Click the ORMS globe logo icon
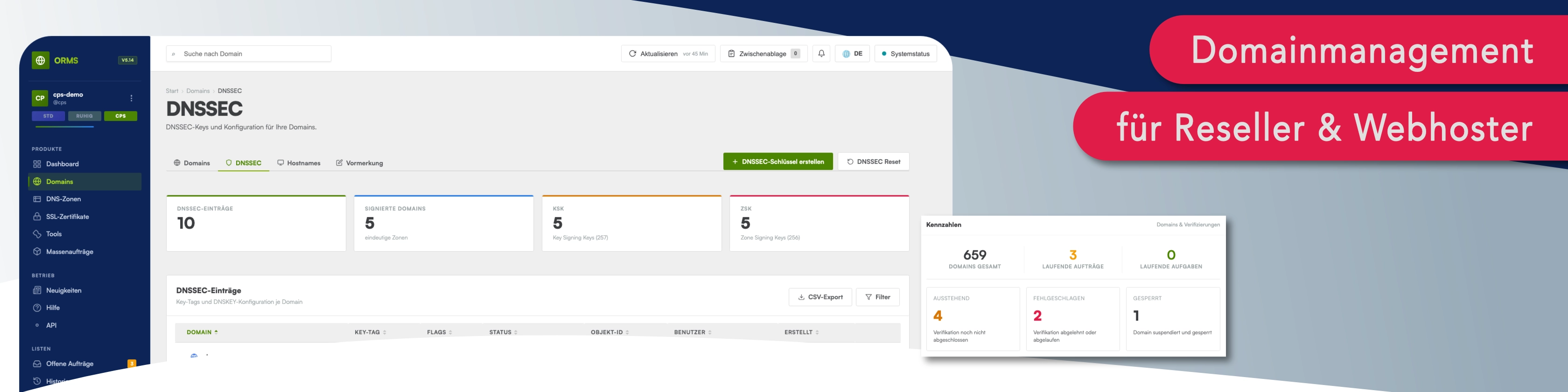The image size is (1568, 392). [41, 60]
